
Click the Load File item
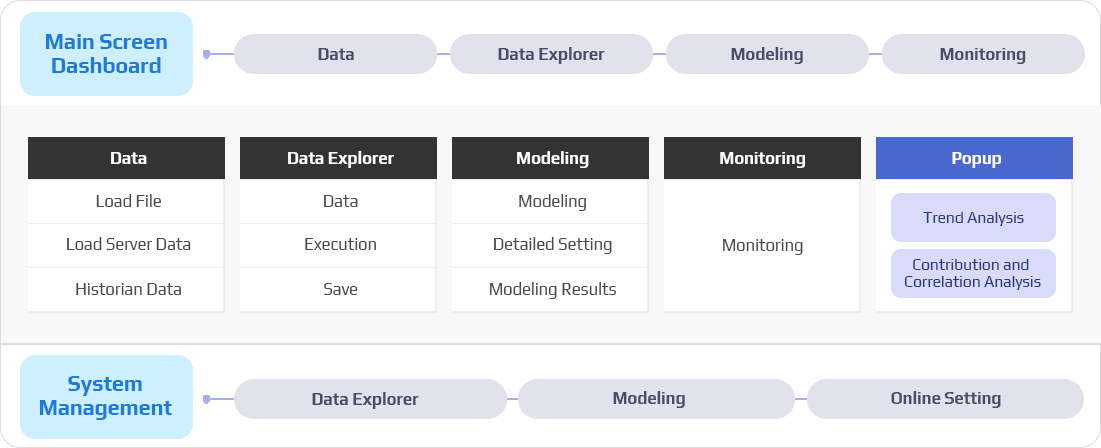[x=129, y=201]
